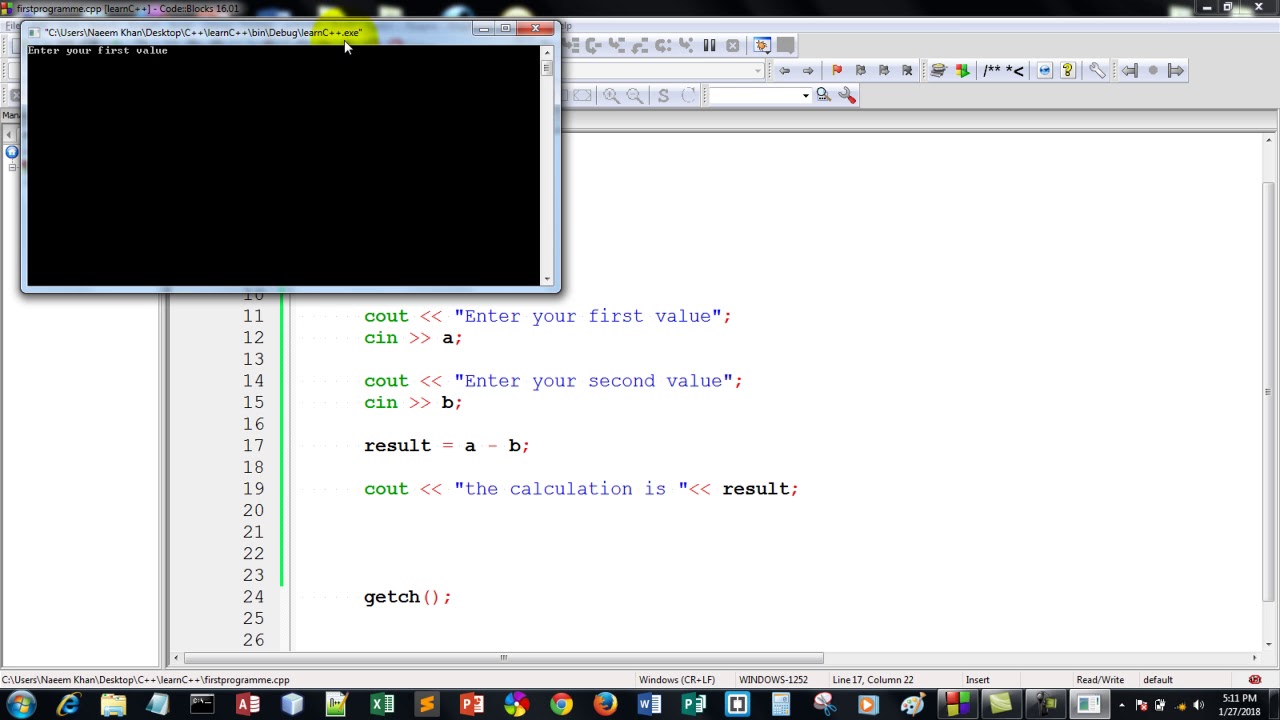The height and width of the screenshot is (720, 1280).
Task: Click line 11 cout first value statement
Action: [x=548, y=316]
